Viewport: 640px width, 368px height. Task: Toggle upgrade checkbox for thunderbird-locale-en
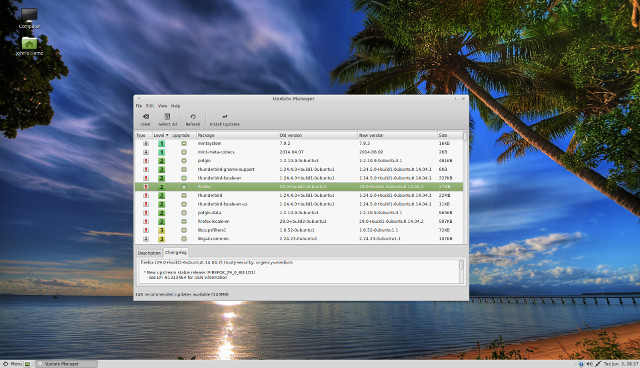pos(184,178)
